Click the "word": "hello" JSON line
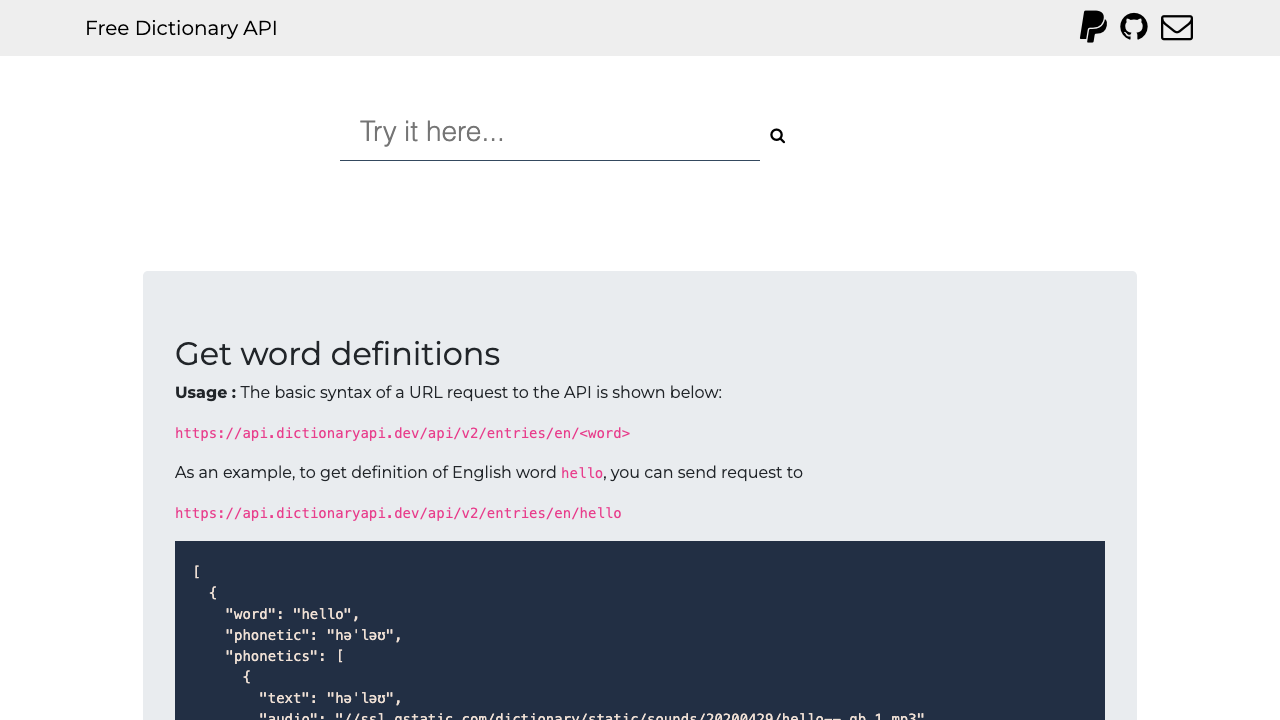This screenshot has height=720, width=1280. point(292,614)
